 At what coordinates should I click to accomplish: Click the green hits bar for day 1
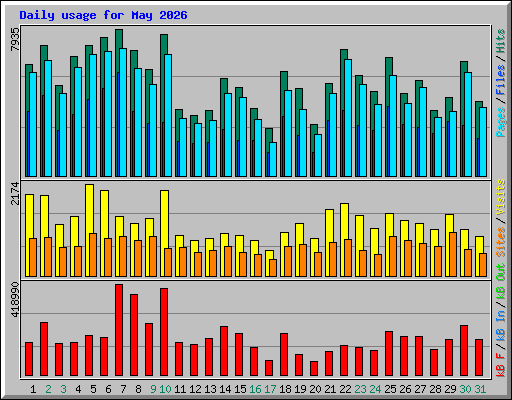pyautogui.click(x=27, y=87)
